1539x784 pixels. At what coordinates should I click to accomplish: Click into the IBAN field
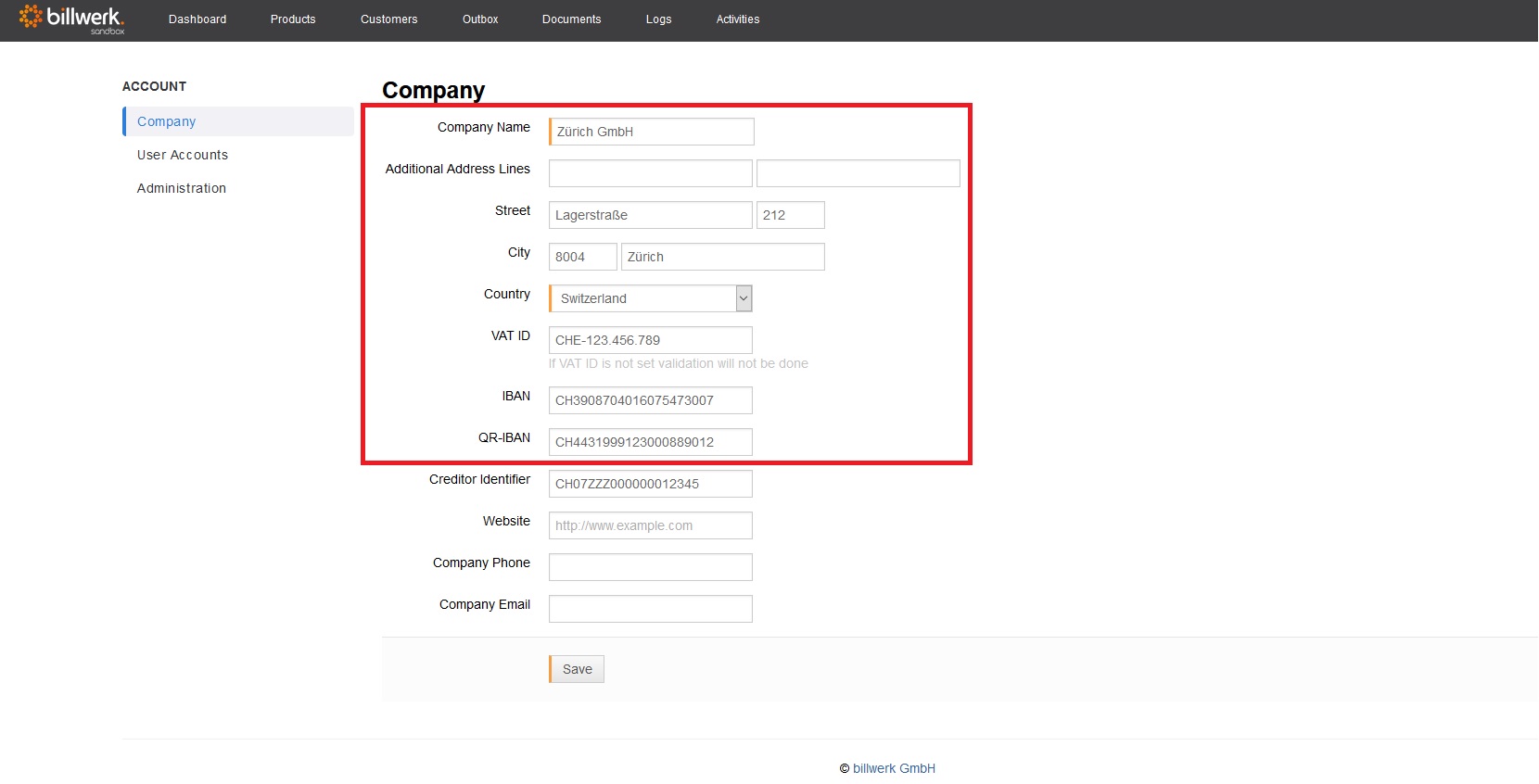(x=651, y=400)
